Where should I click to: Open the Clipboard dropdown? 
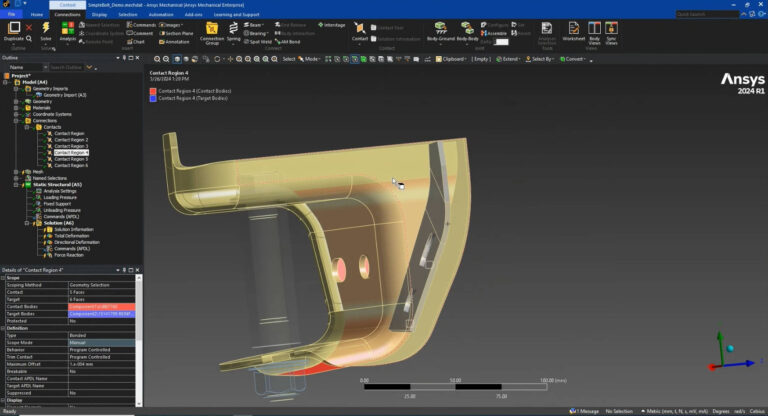(451, 59)
